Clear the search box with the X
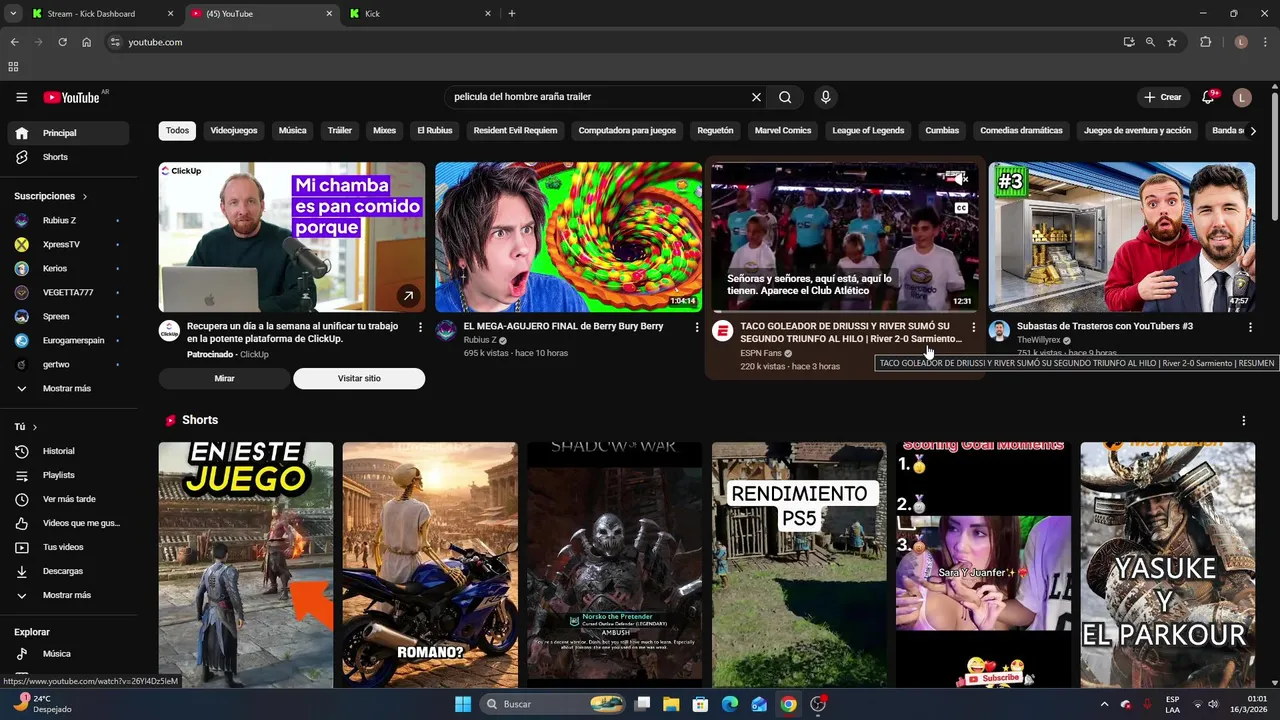The image size is (1280, 720). [x=756, y=97]
